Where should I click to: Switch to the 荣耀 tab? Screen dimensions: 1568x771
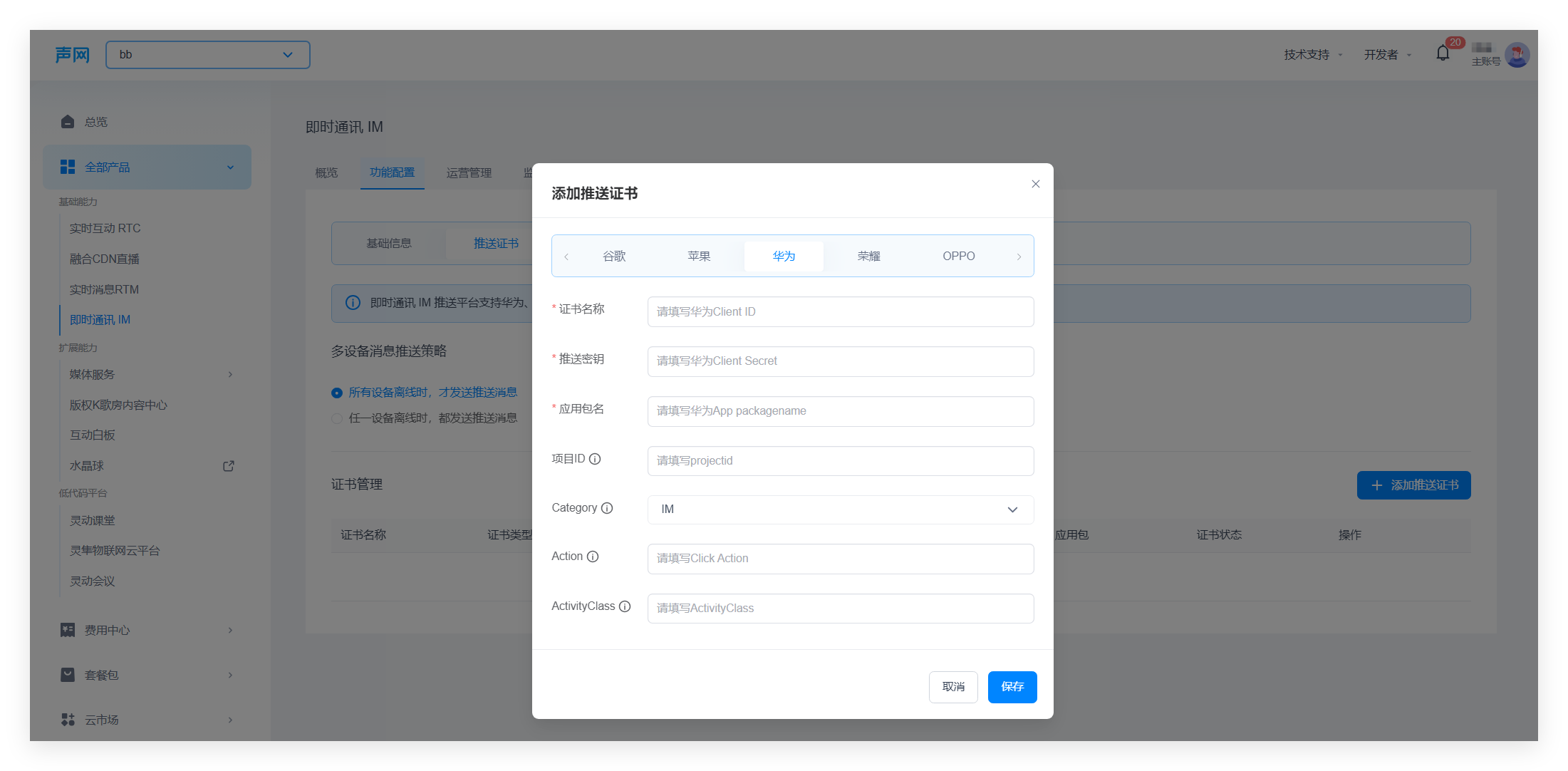tap(868, 256)
